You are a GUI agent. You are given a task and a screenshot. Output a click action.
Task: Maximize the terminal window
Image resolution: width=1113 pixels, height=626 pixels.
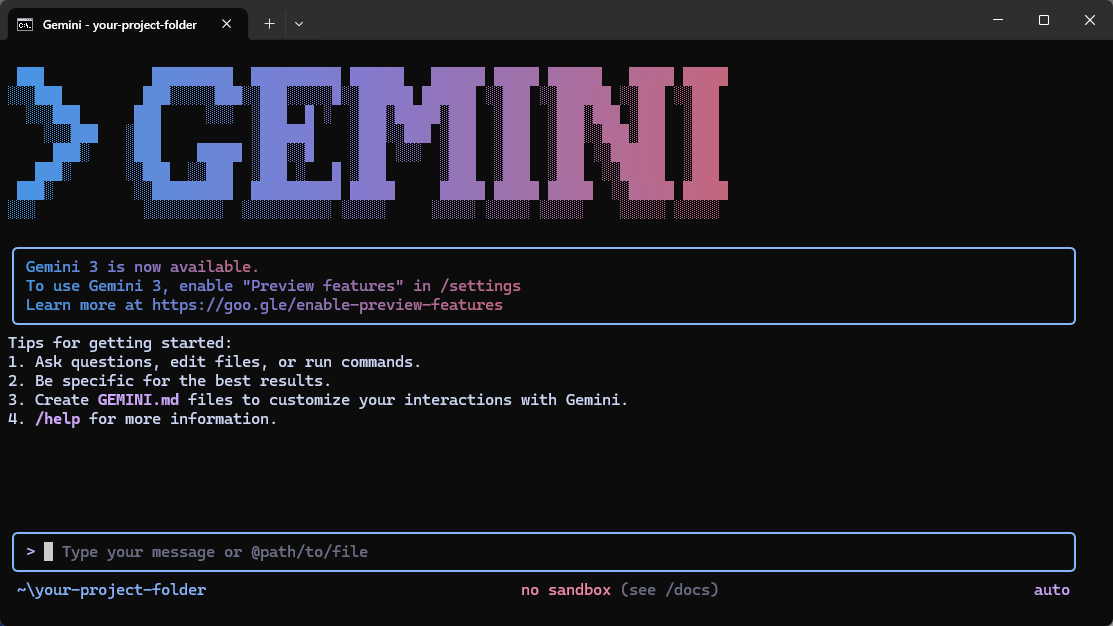pos(1043,20)
